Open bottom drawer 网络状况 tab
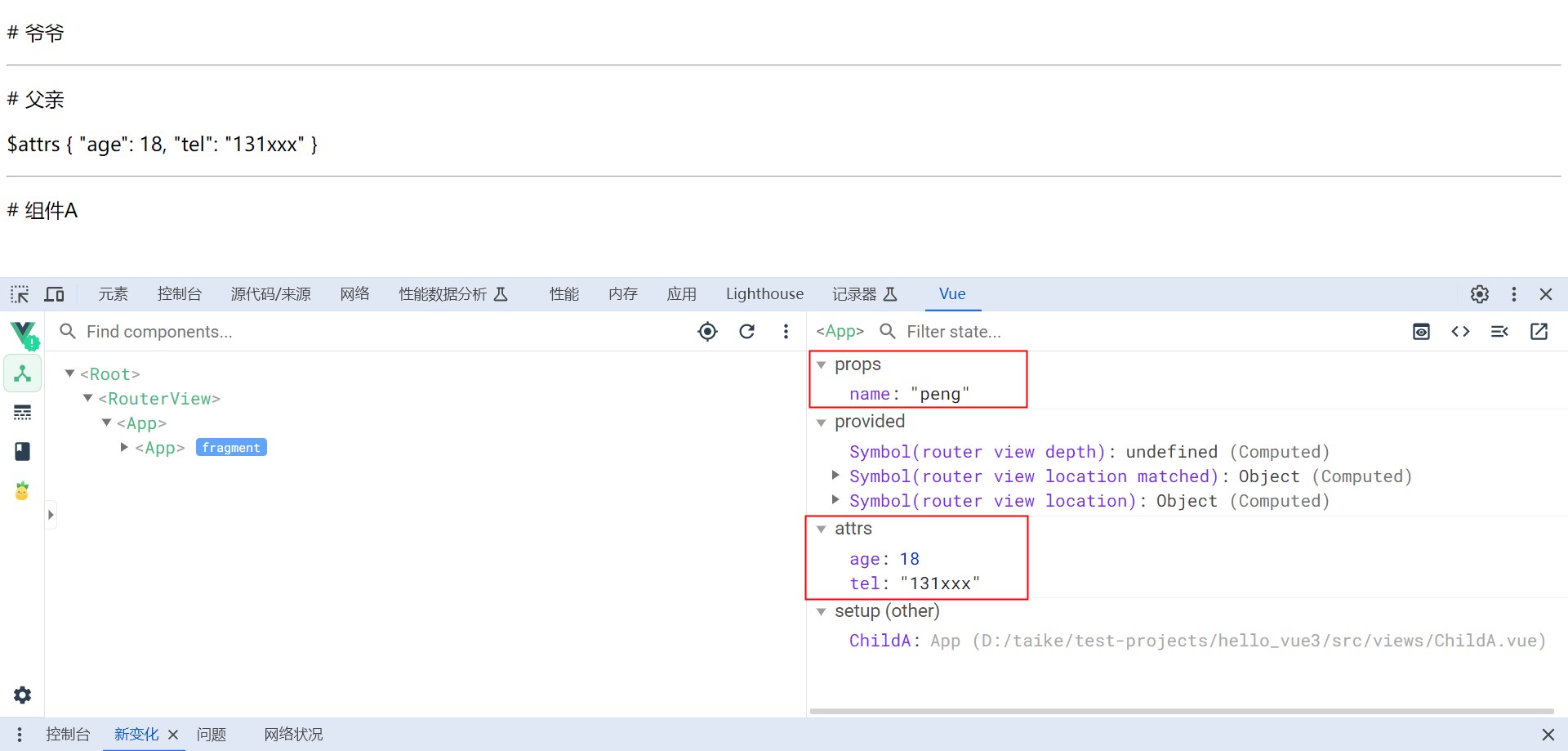Viewport: 1568px width, 751px height. (x=293, y=735)
